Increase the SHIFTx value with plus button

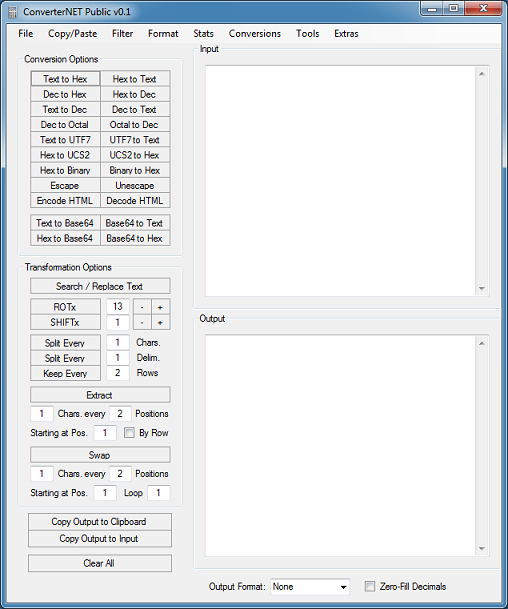click(x=160, y=322)
